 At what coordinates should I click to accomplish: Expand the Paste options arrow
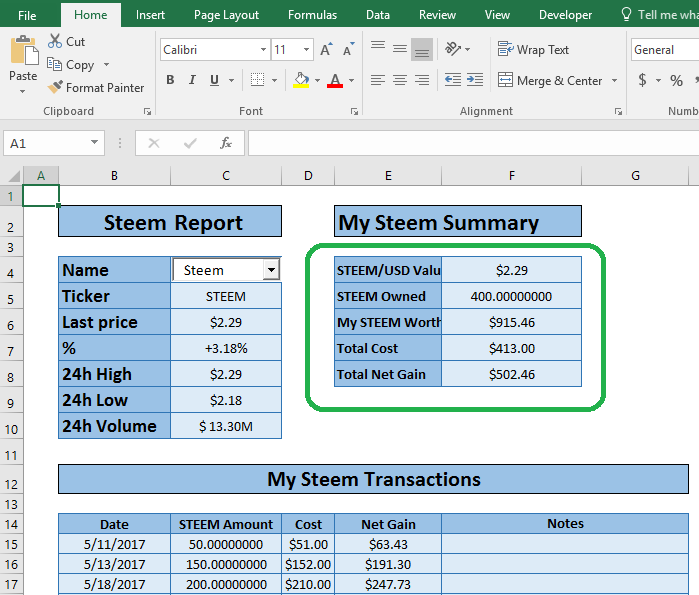point(22,91)
